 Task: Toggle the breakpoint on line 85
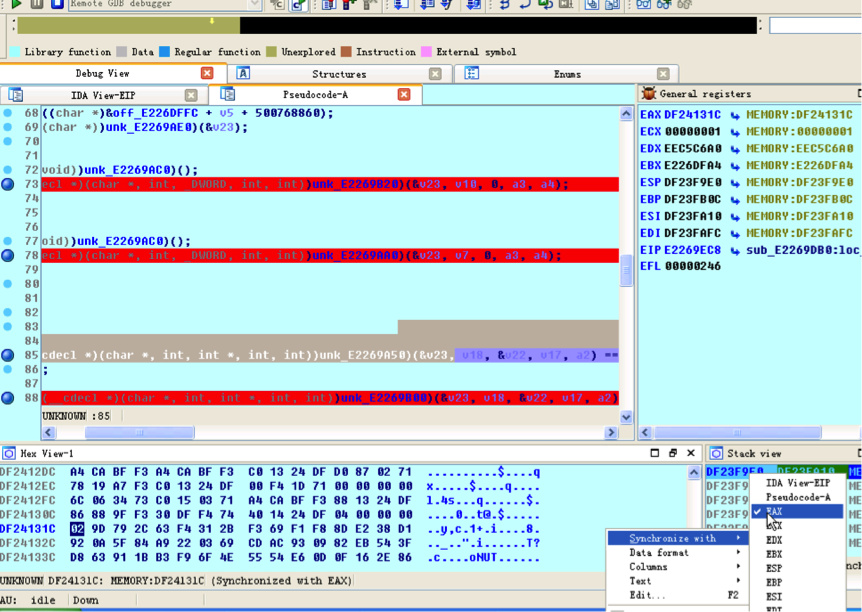(8, 355)
